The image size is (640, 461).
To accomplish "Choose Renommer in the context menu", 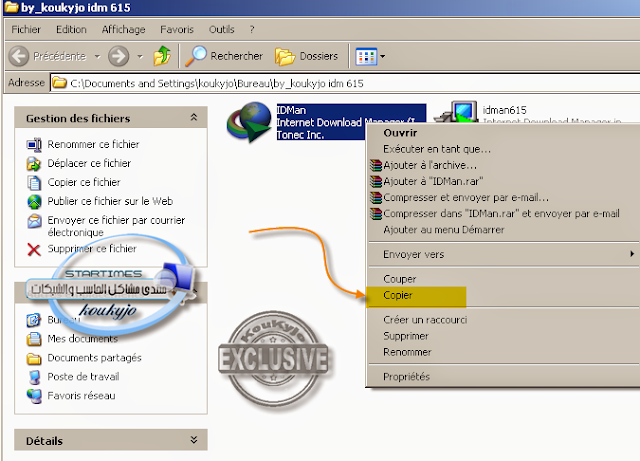I will pyautogui.click(x=504, y=352).
